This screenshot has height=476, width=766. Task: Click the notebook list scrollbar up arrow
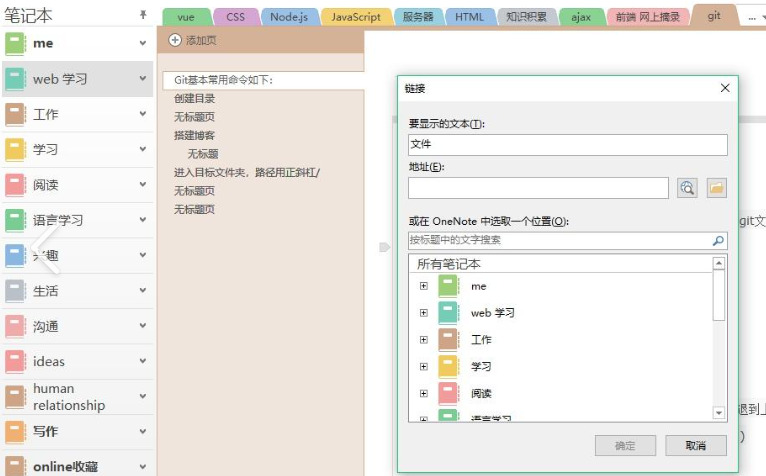(x=718, y=263)
